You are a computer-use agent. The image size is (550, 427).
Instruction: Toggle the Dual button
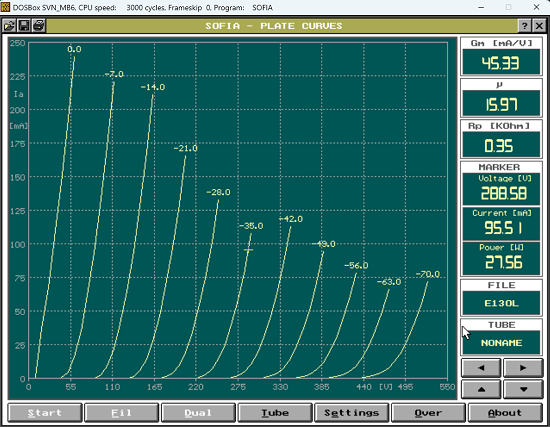(x=198, y=413)
